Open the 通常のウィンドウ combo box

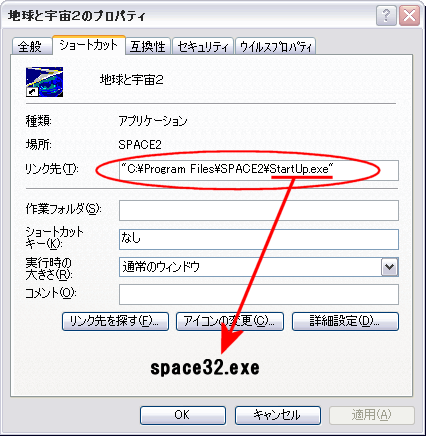pyautogui.click(x=259, y=267)
